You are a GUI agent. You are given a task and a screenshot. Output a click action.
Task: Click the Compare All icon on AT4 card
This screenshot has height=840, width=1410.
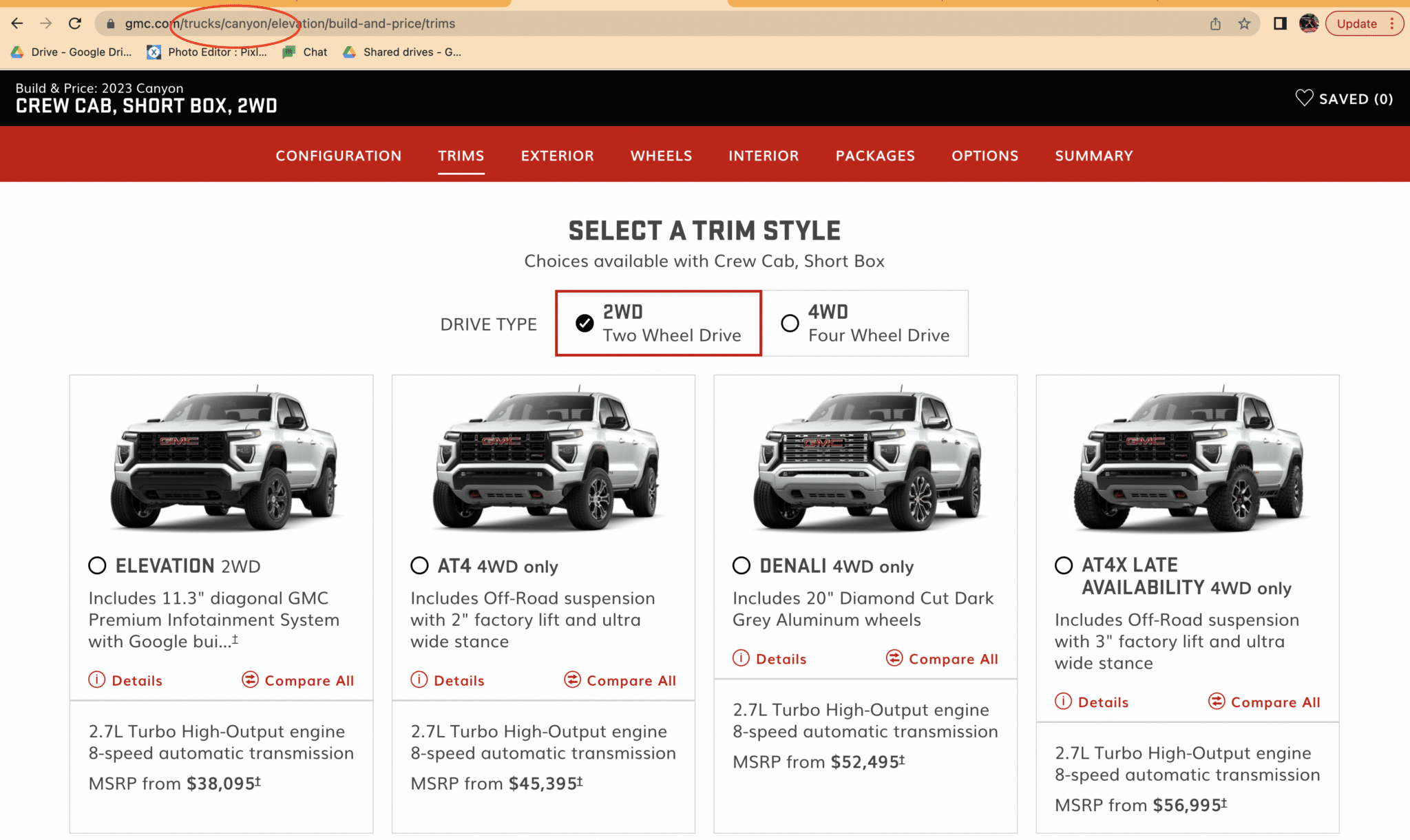pos(572,680)
